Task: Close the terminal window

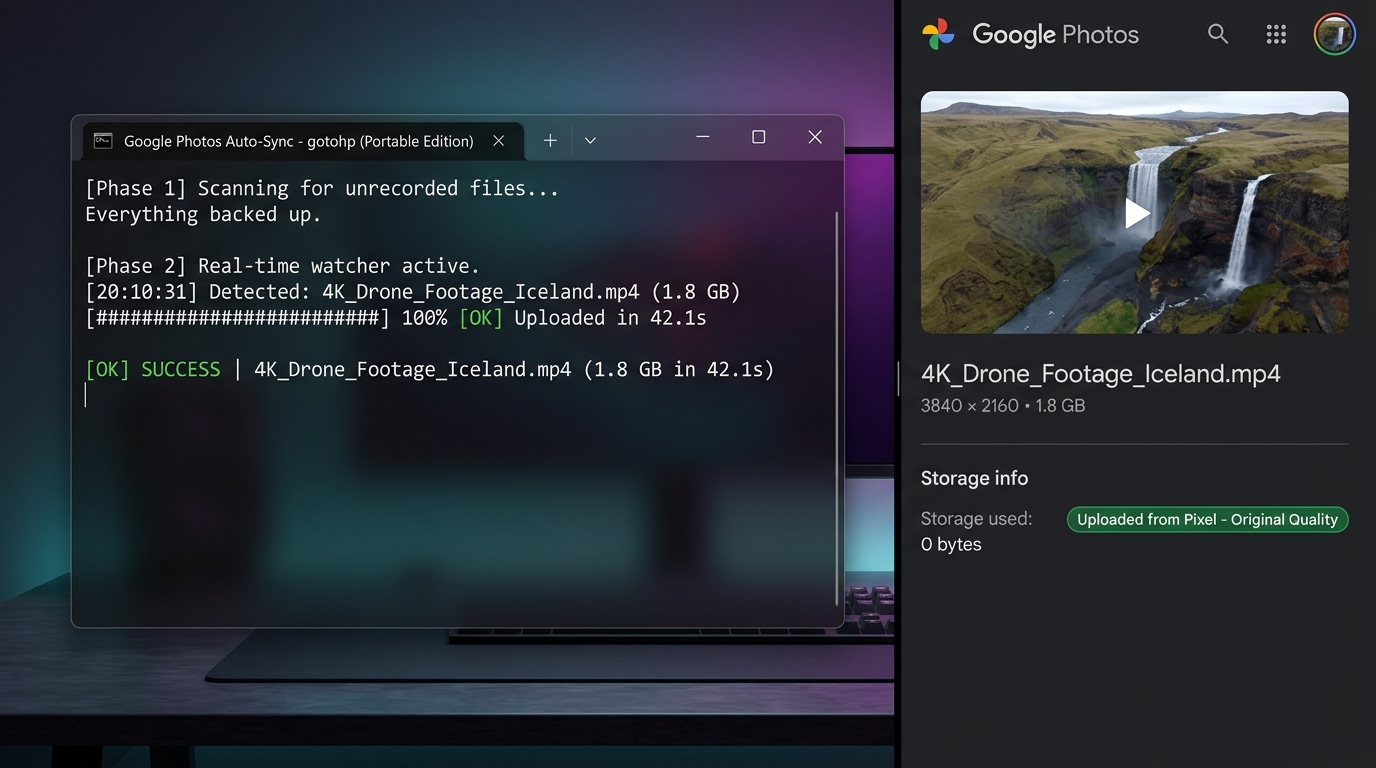Action: click(815, 137)
